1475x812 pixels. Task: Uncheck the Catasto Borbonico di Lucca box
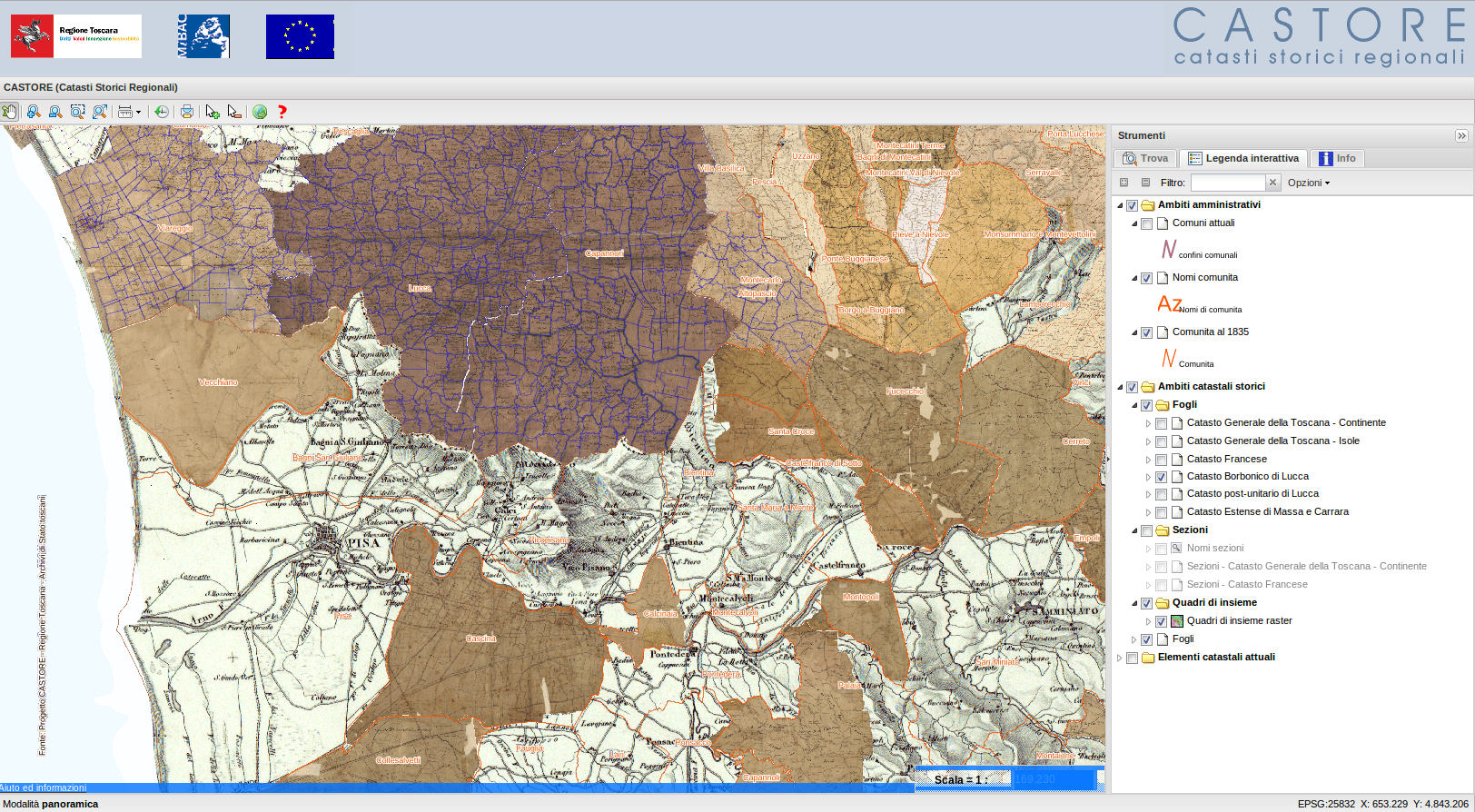[1162, 477]
